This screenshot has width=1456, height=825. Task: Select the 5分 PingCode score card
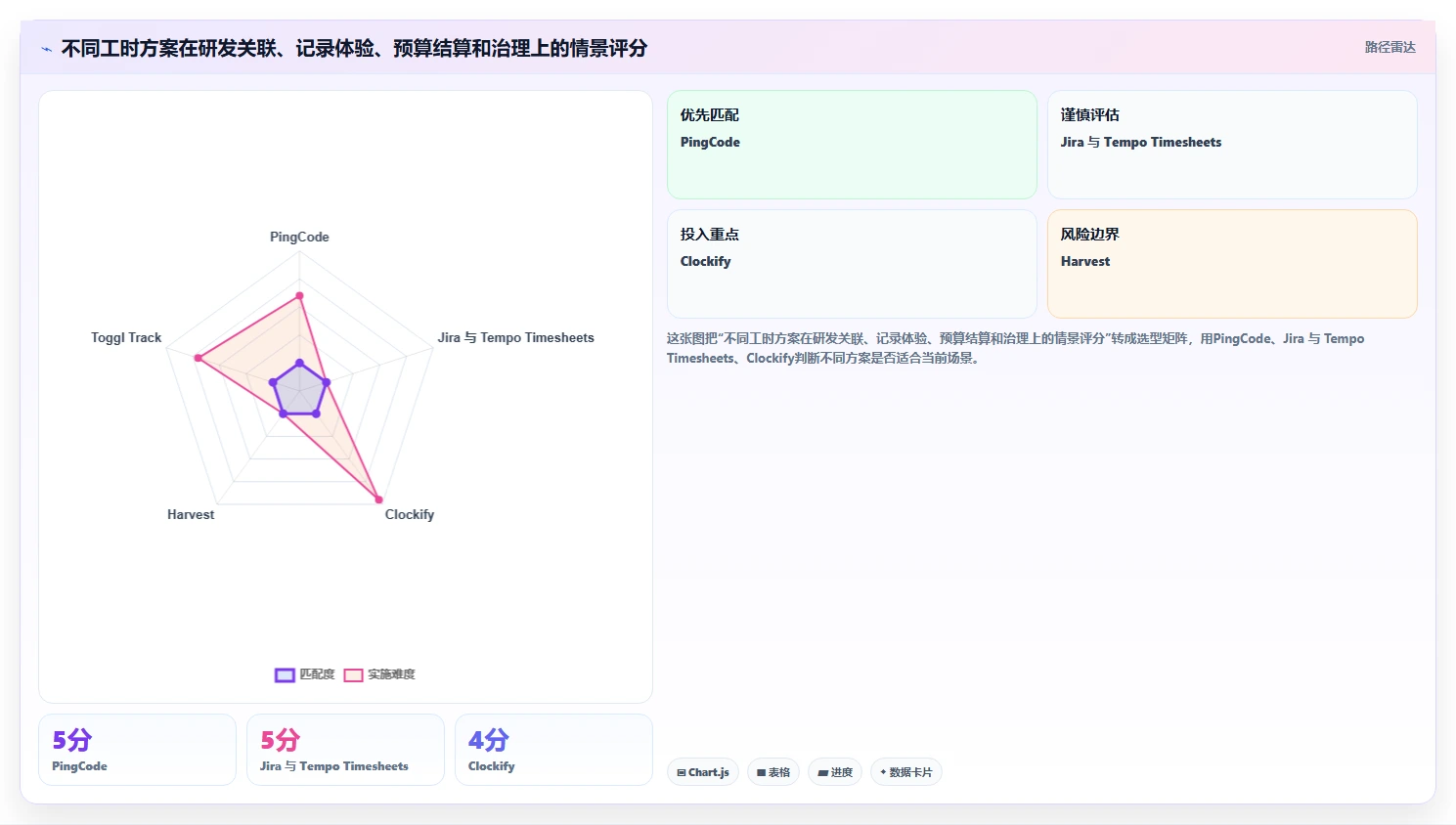pos(137,750)
